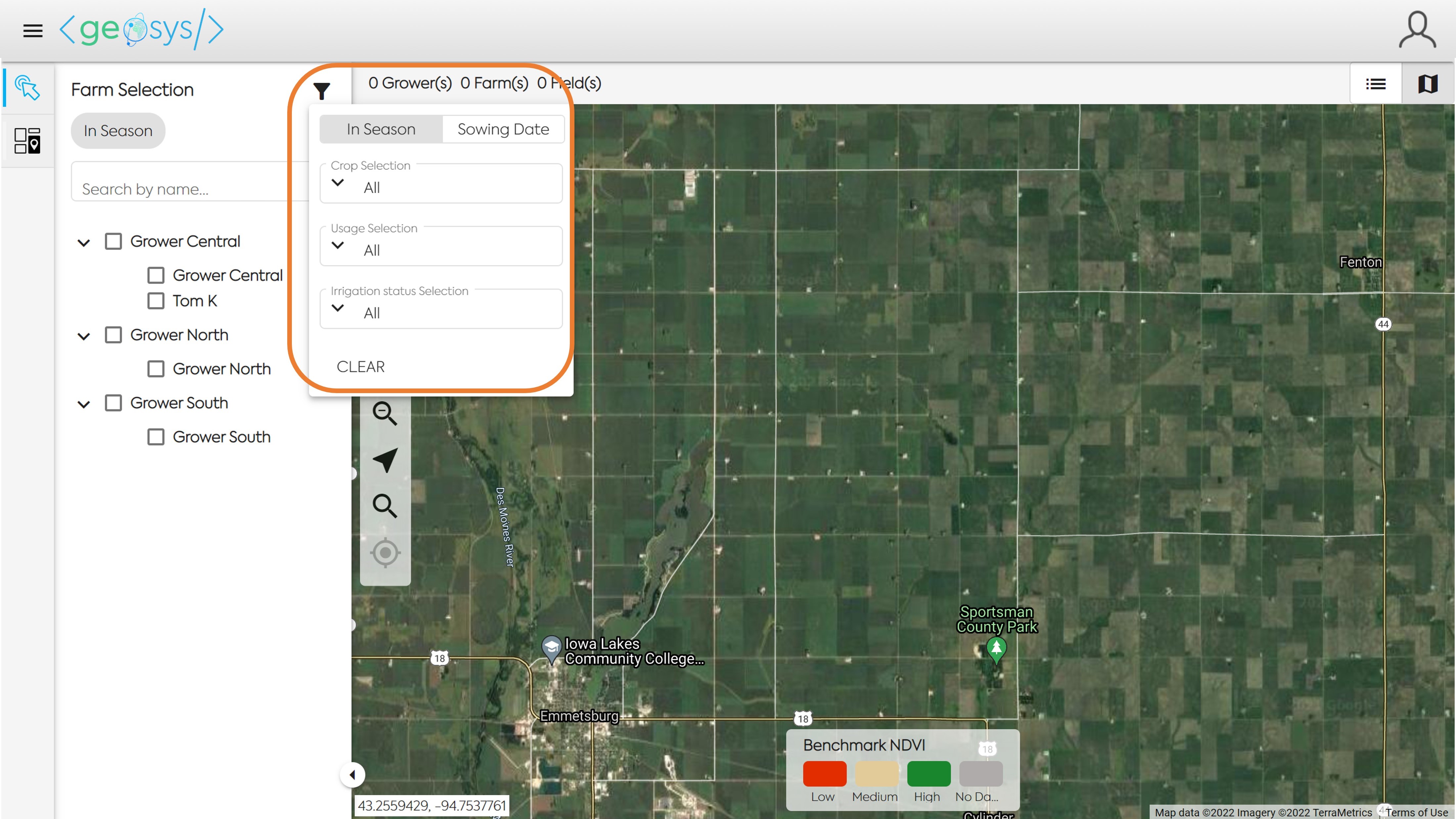
Task: Click the zoom out magnifier icon
Action: pyautogui.click(x=385, y=413)
